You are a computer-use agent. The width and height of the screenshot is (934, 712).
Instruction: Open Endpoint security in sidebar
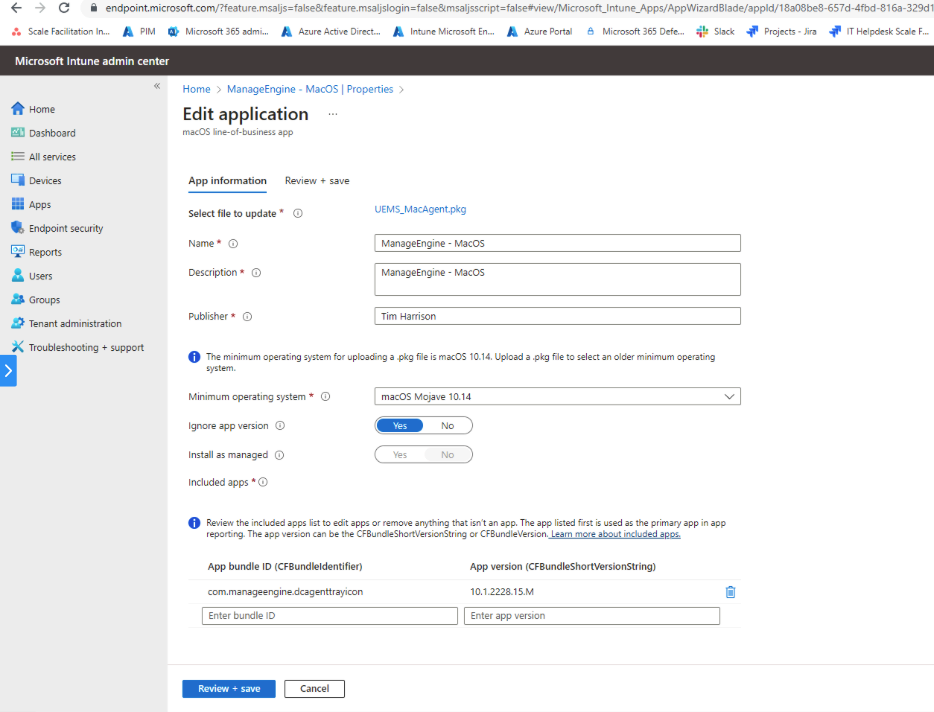coord(57,228)
